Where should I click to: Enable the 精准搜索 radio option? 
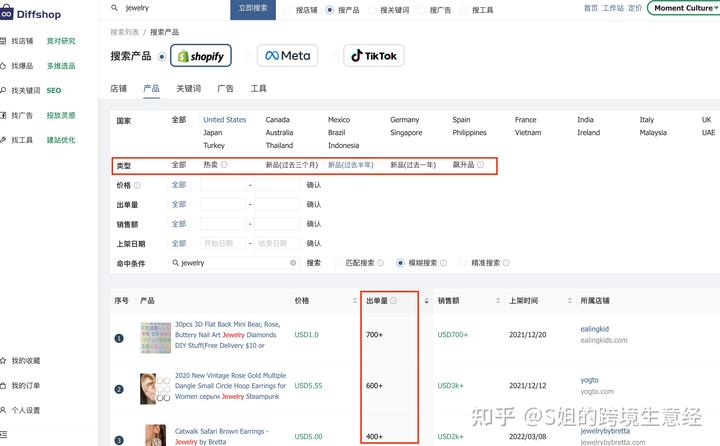point(463,263)
